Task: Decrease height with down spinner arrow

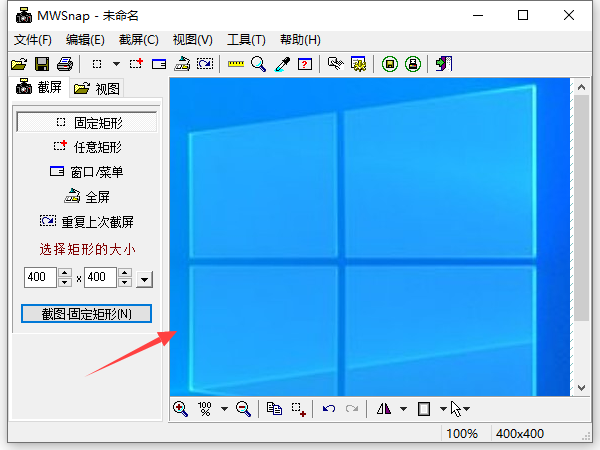Action: coord(125,282)
